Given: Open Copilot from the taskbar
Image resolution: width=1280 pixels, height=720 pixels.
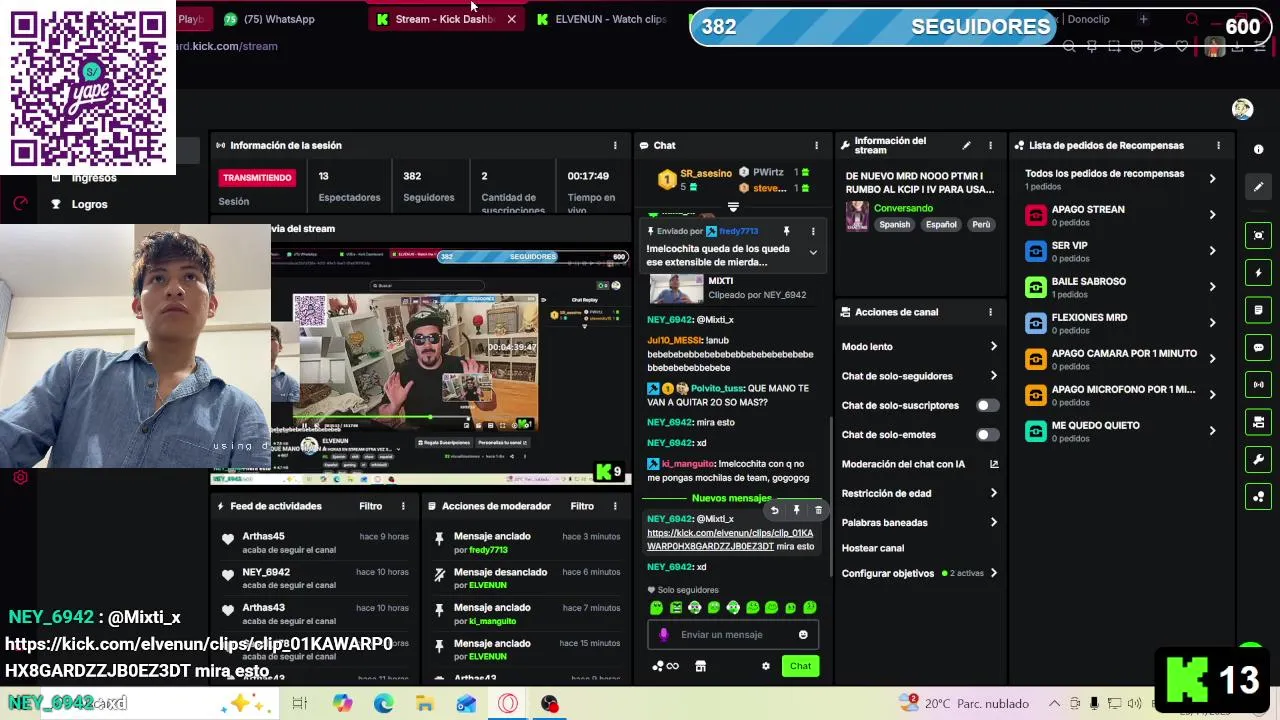Looking at the screenshot, I should click(x=343, y=704).
